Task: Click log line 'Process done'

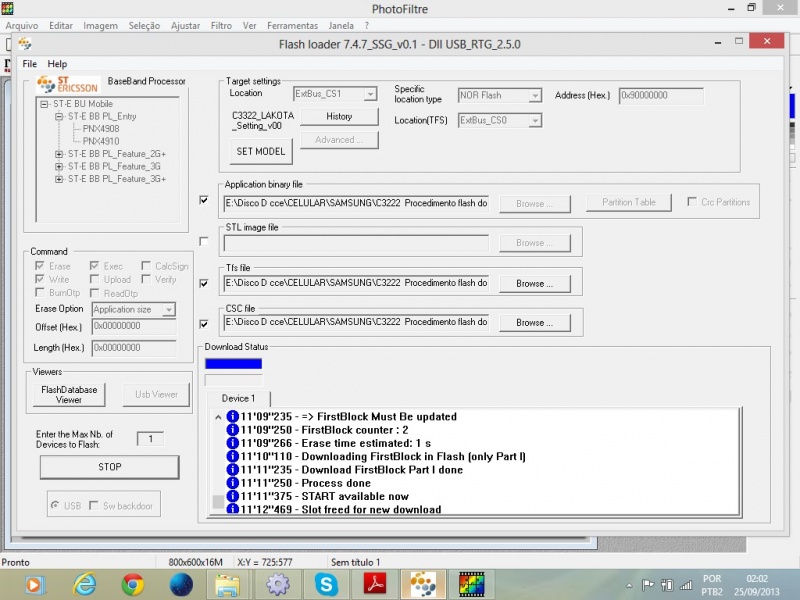Action: [336, 483]
